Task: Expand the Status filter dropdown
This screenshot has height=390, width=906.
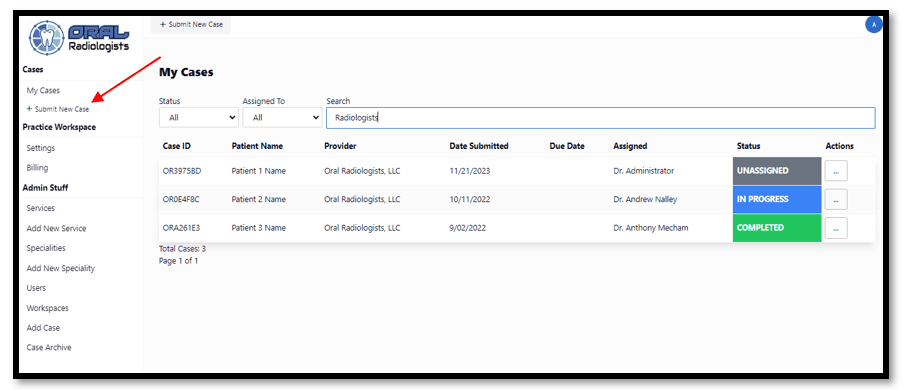Action: [x=198, y=117]
